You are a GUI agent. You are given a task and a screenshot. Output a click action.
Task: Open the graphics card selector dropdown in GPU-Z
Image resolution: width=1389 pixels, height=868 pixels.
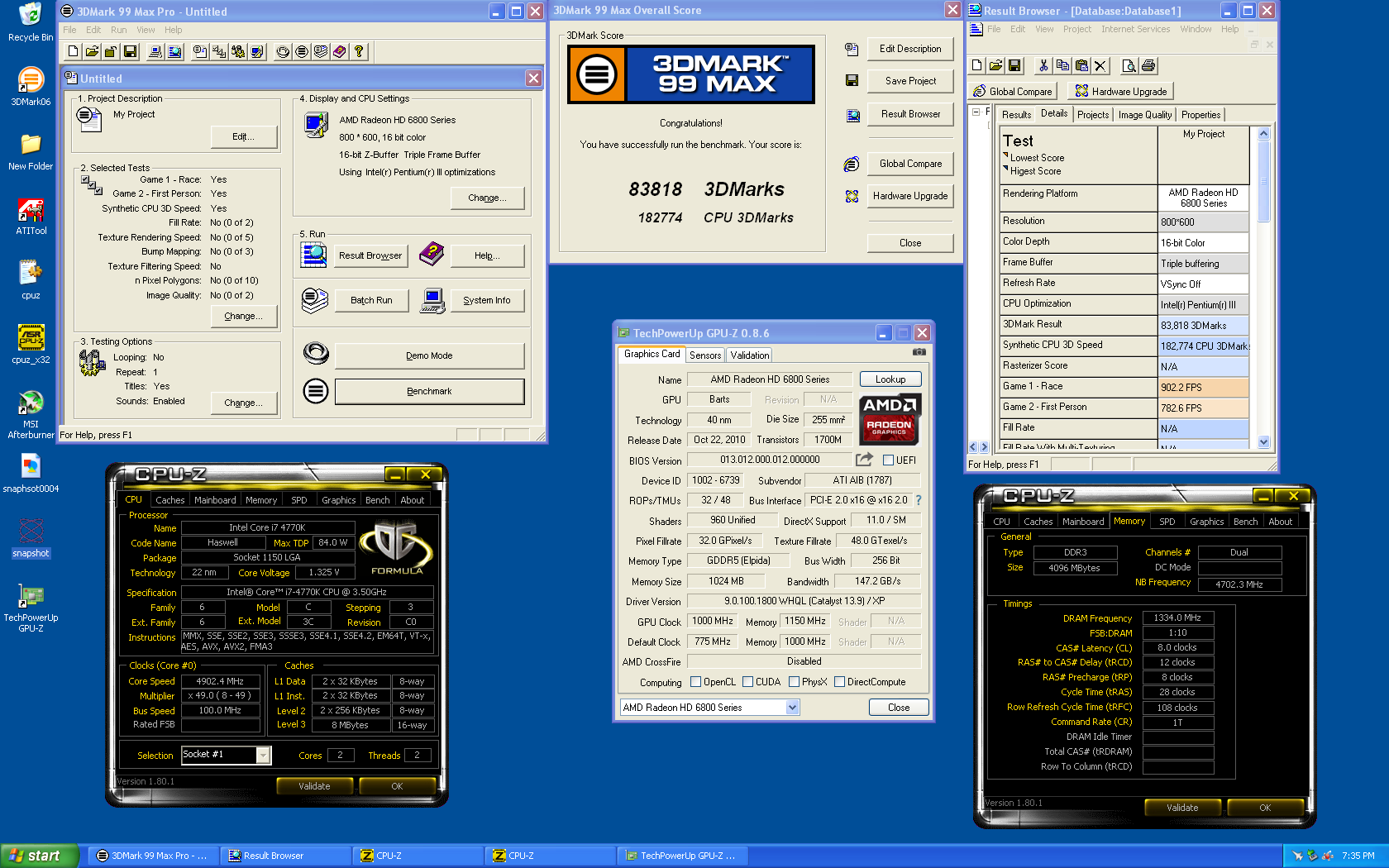[x=792, y=708]
